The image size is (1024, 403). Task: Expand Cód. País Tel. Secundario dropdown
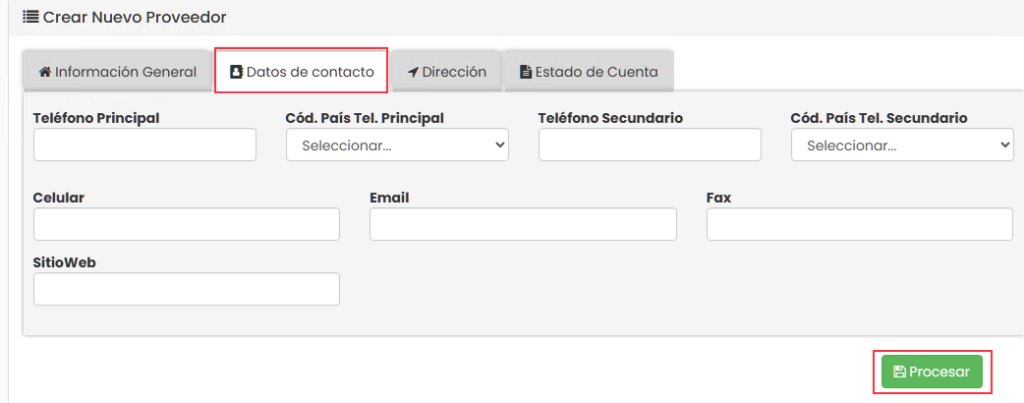click(902, 145)
